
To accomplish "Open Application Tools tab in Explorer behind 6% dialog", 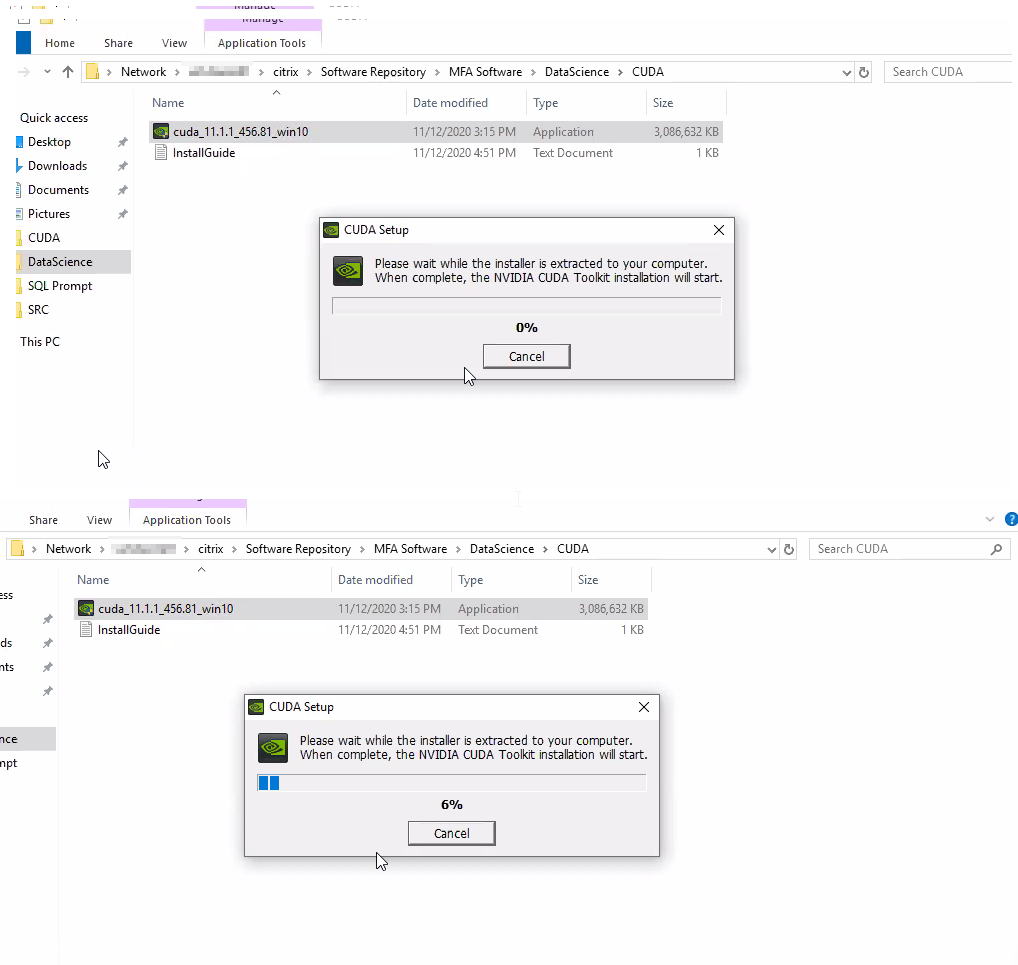I will (187, 520).
